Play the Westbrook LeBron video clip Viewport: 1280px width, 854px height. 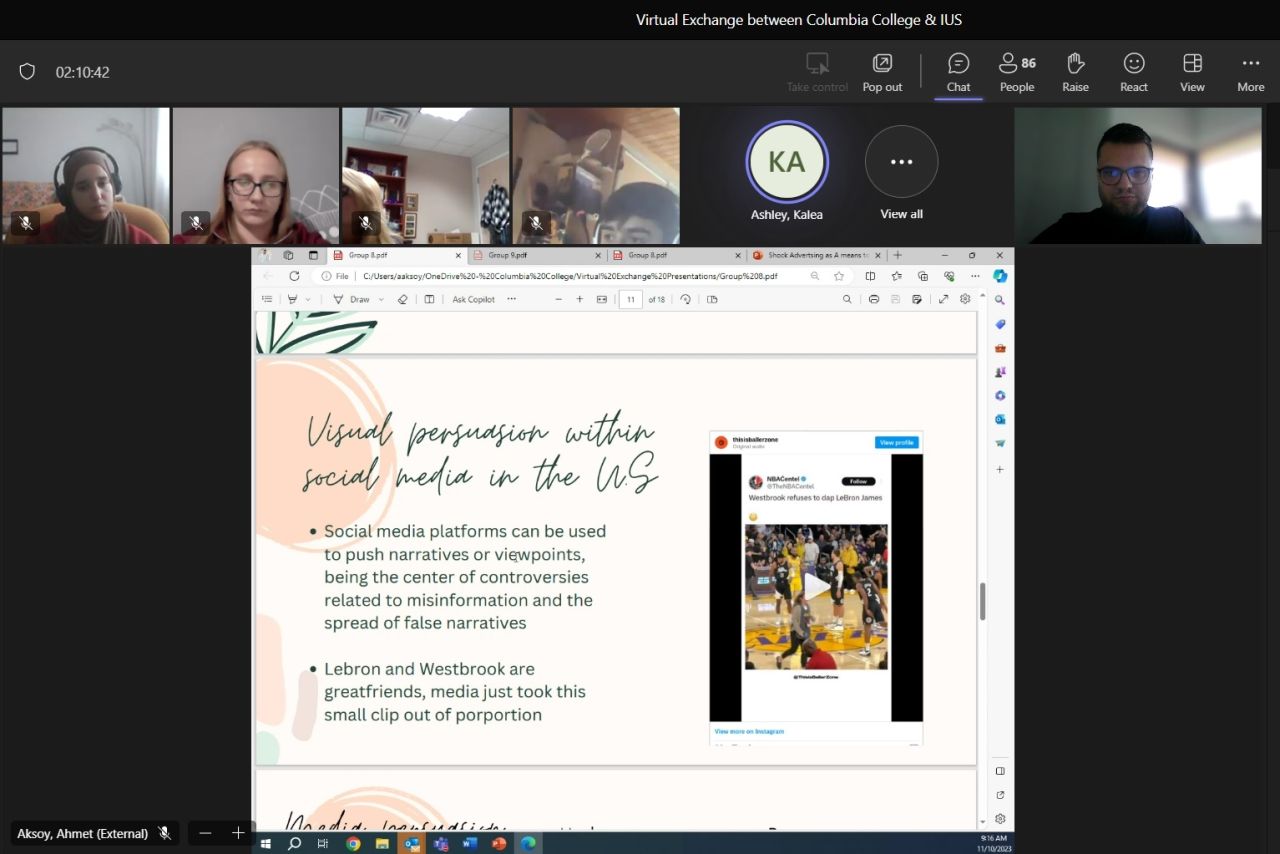coord(815,588)
